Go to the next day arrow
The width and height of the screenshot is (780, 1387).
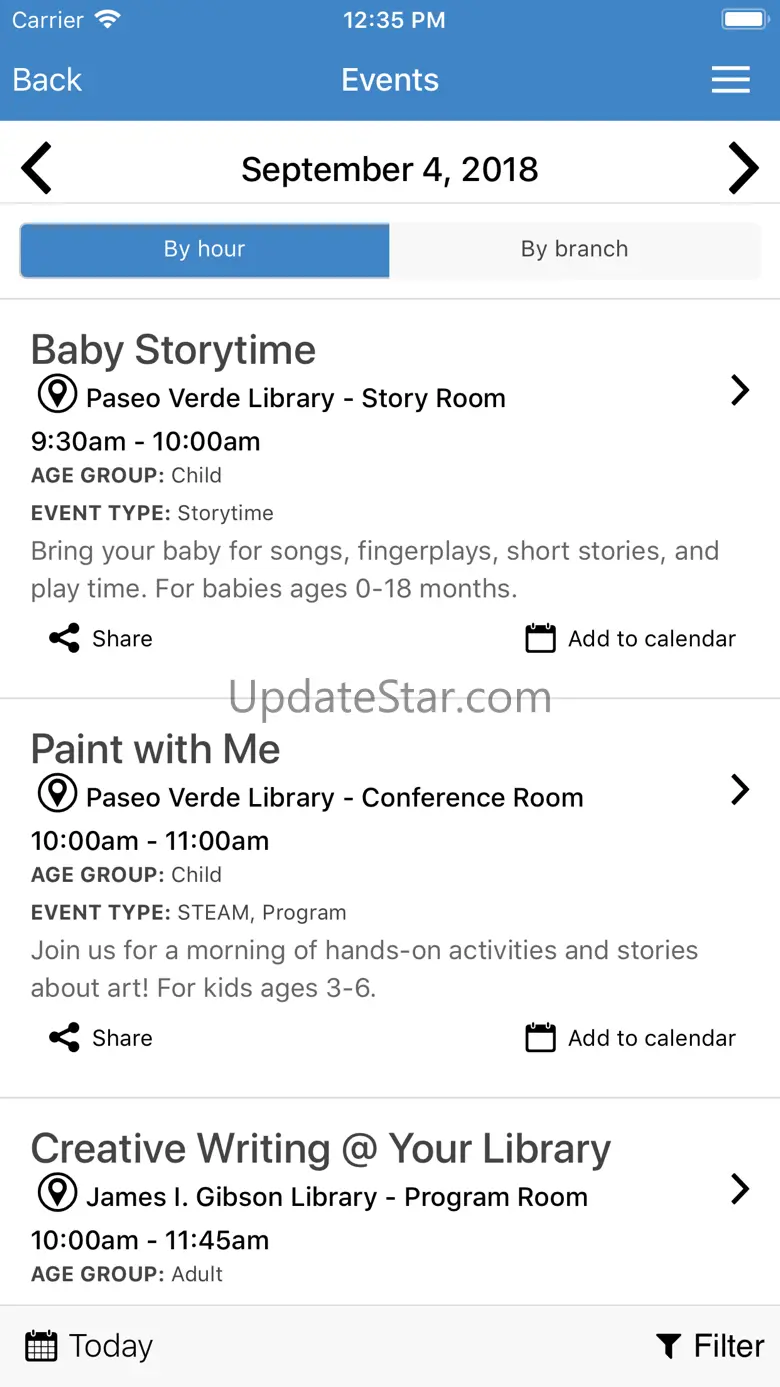[x=743, y=168]
